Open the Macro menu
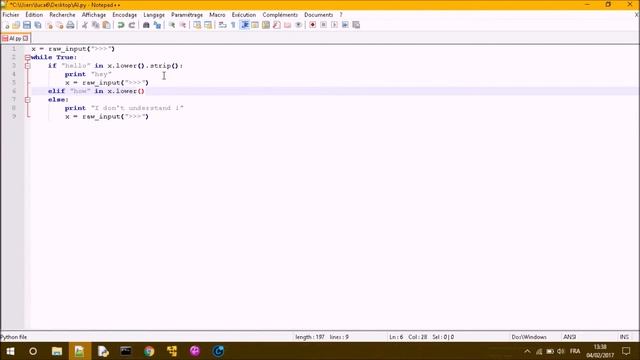The height and width of the screenshot is (360, 640). [x=217, y=15]
